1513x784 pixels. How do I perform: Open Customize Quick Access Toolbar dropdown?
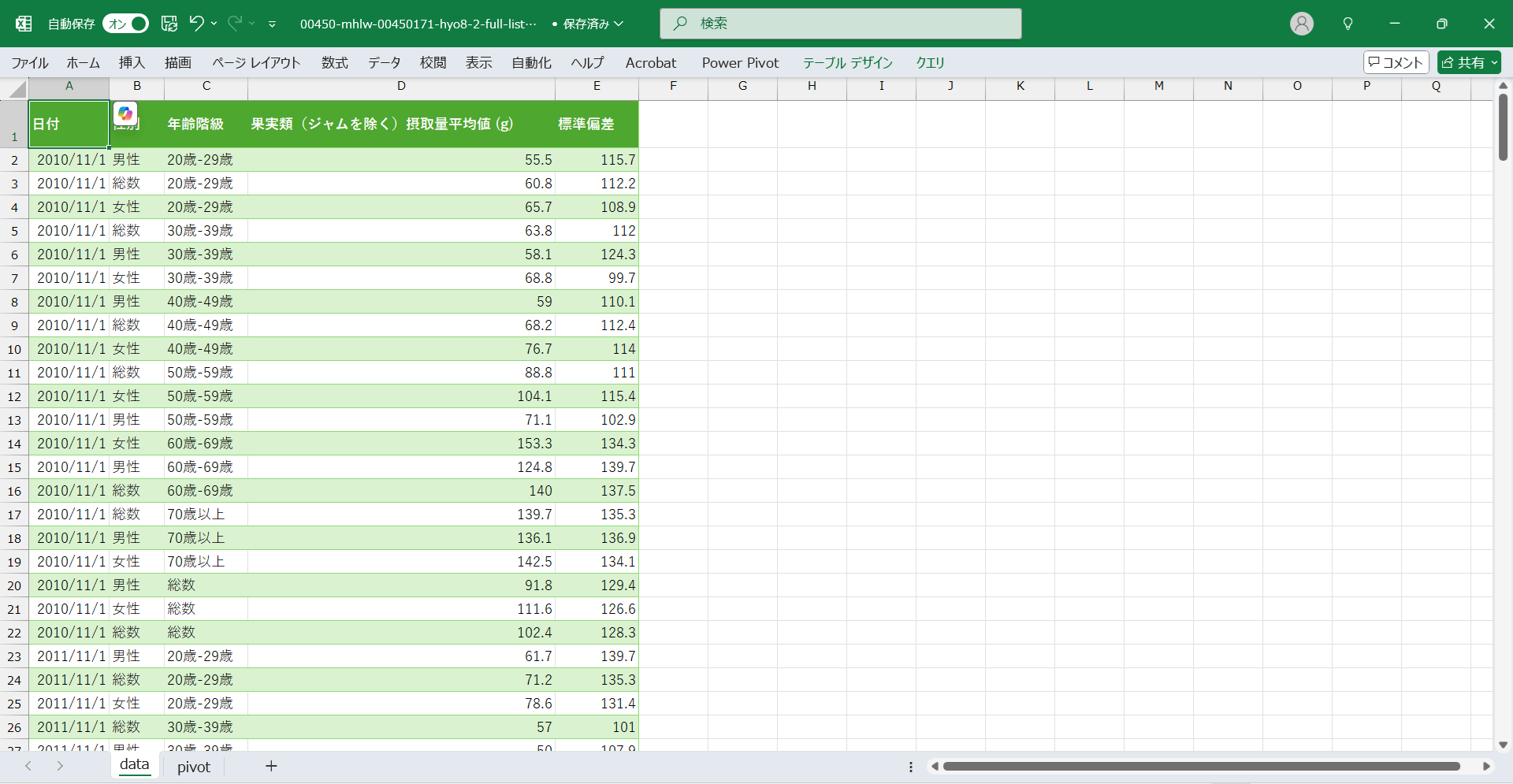click(272, 24)
